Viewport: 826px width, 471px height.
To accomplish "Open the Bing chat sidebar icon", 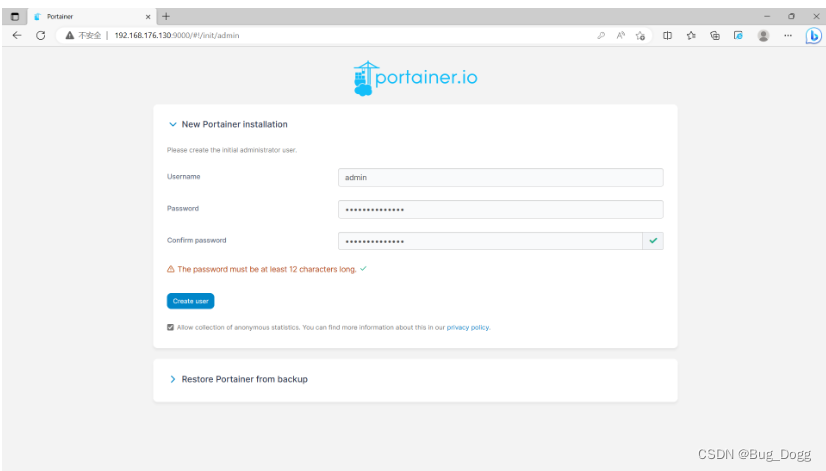I will click(x=813, y=35).
